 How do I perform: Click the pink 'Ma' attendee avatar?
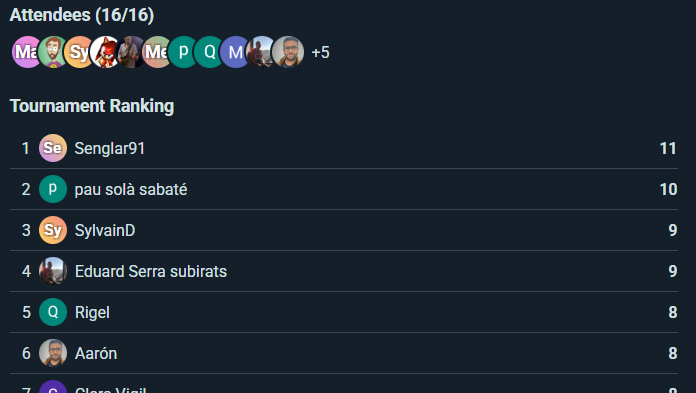(26, 52)
